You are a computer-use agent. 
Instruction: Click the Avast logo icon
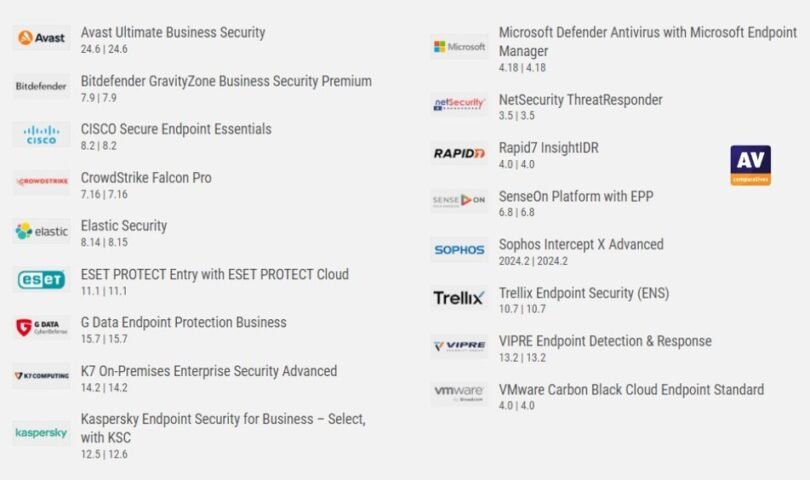(42, 38)
